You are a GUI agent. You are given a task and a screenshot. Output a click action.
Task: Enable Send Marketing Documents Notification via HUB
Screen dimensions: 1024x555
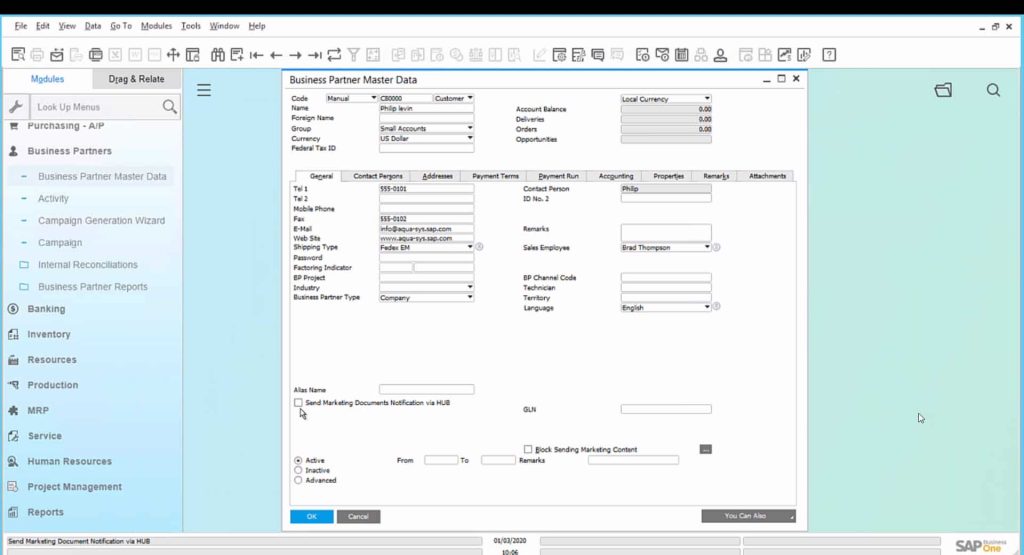pos(298,403)
